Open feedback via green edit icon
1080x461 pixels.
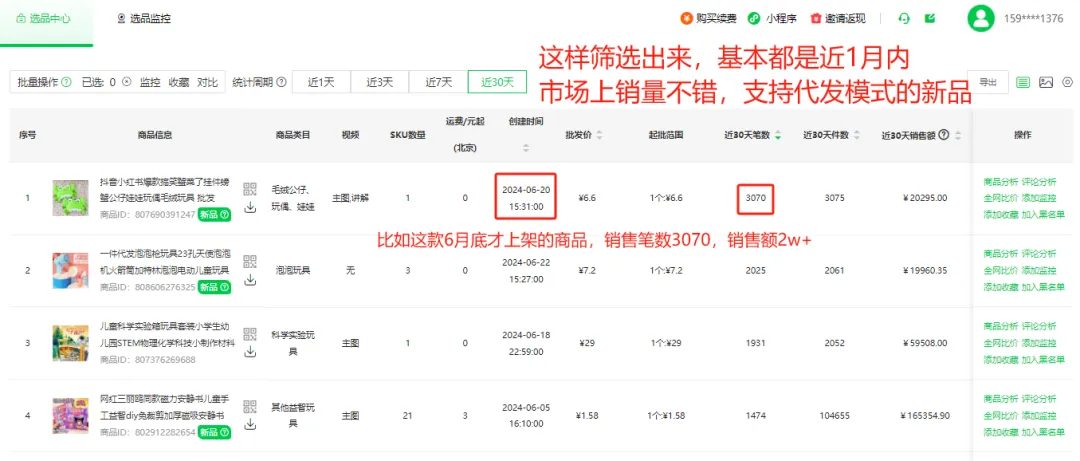[x=931, y=19]
